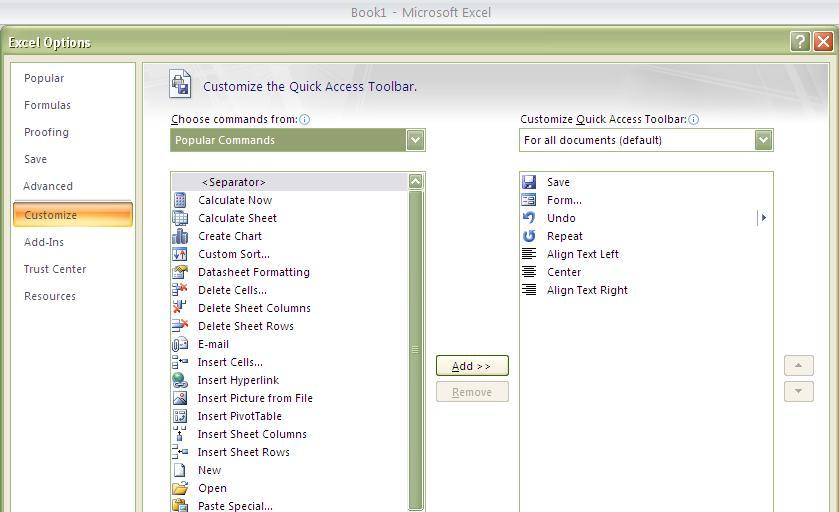Select the Calculate Sheet icon
839x512 pixels.
point(180,218)
